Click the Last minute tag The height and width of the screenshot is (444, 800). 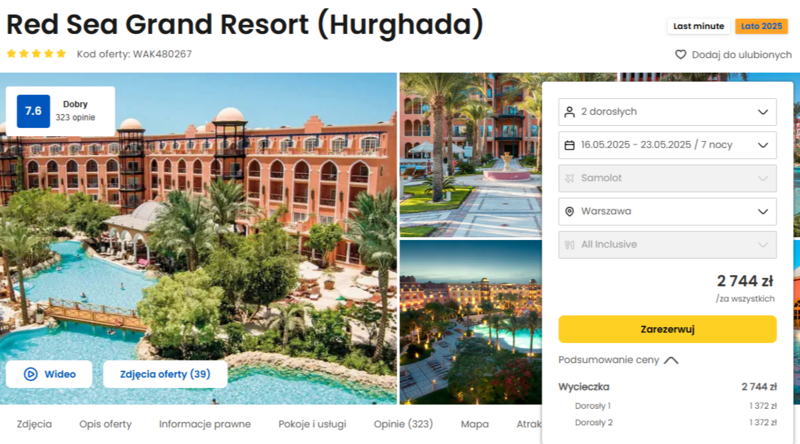tap(698, 26)
